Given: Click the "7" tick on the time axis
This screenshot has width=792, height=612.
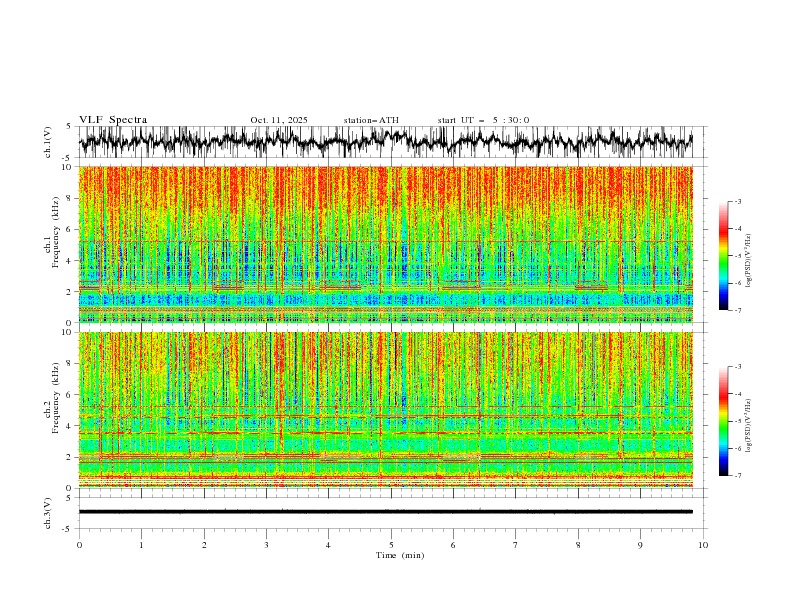Looking at the screenshot, I should 515,545.
